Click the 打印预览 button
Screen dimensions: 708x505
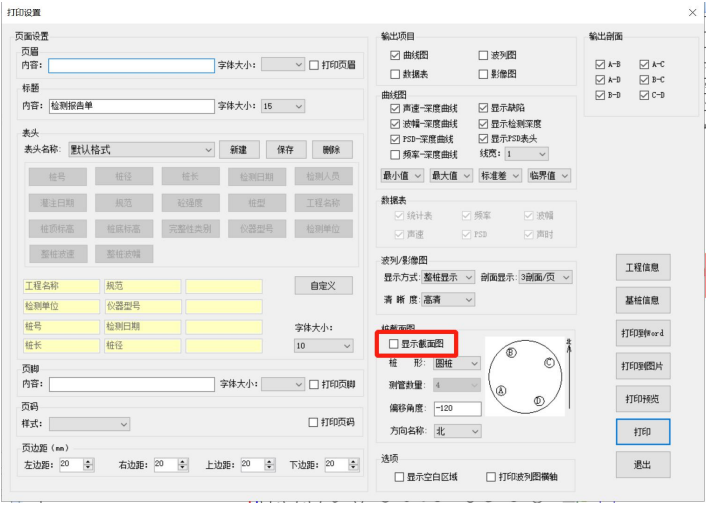641,399
